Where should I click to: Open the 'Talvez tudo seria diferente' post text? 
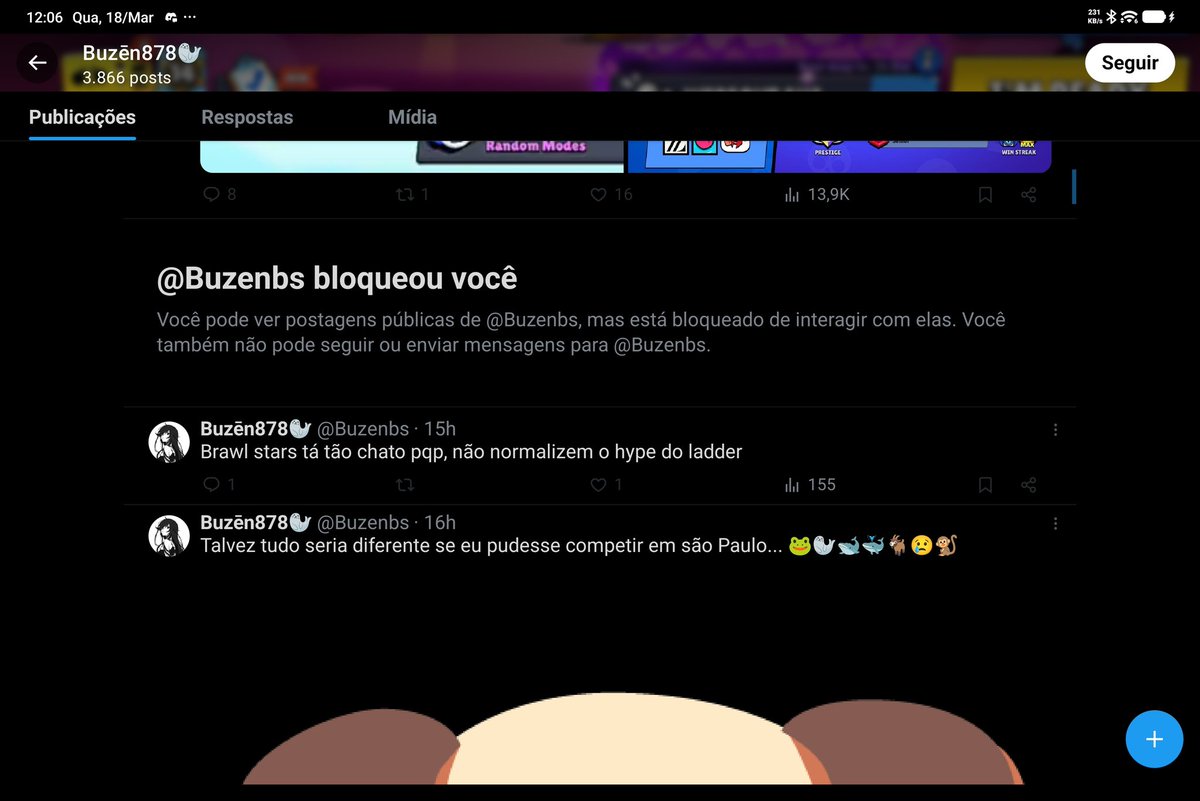579,546
